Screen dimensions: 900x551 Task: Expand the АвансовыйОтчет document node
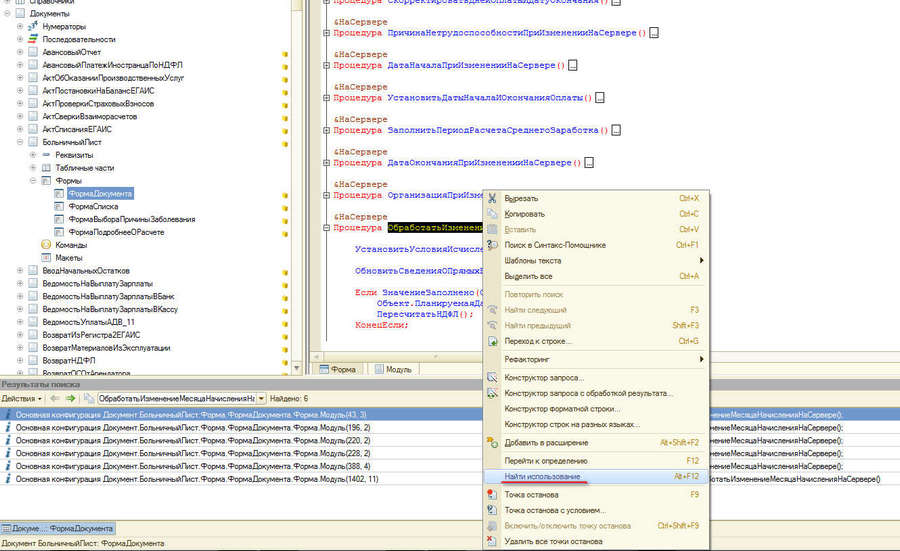tap(19, 52)
